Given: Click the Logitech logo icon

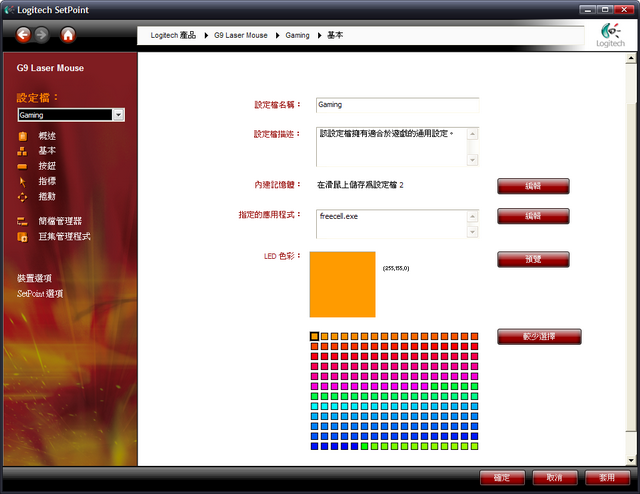Looking at the screenshot, I should pos(611,36).
